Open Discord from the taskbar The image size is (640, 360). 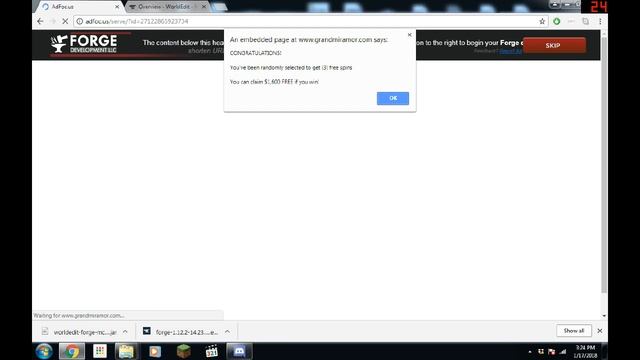pos(239,351)
